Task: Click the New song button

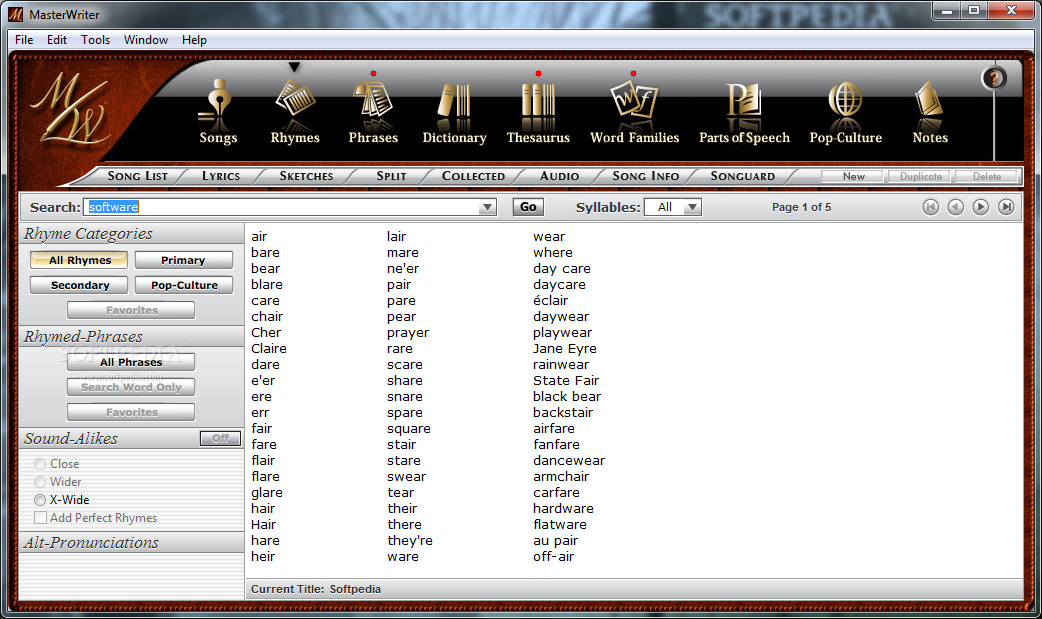Action: (x=853, y=176)
